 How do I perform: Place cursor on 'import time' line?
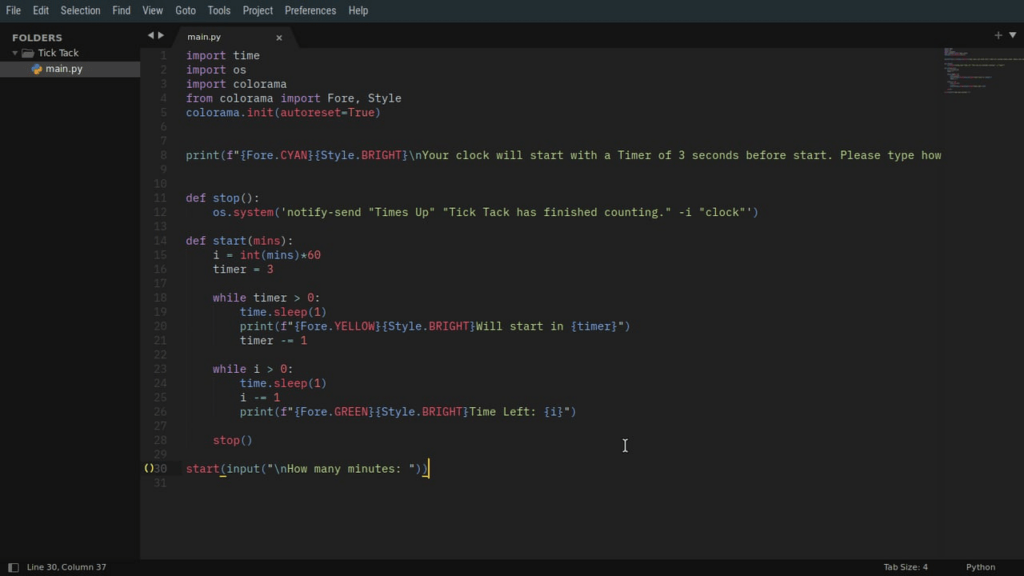click(x=223, y=56)
